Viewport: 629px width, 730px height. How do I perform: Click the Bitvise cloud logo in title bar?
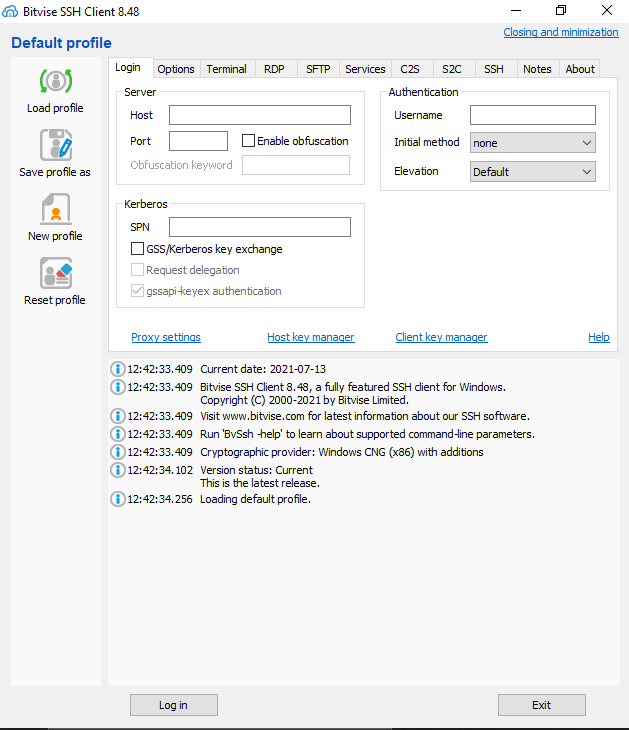[x=10, y=11]
